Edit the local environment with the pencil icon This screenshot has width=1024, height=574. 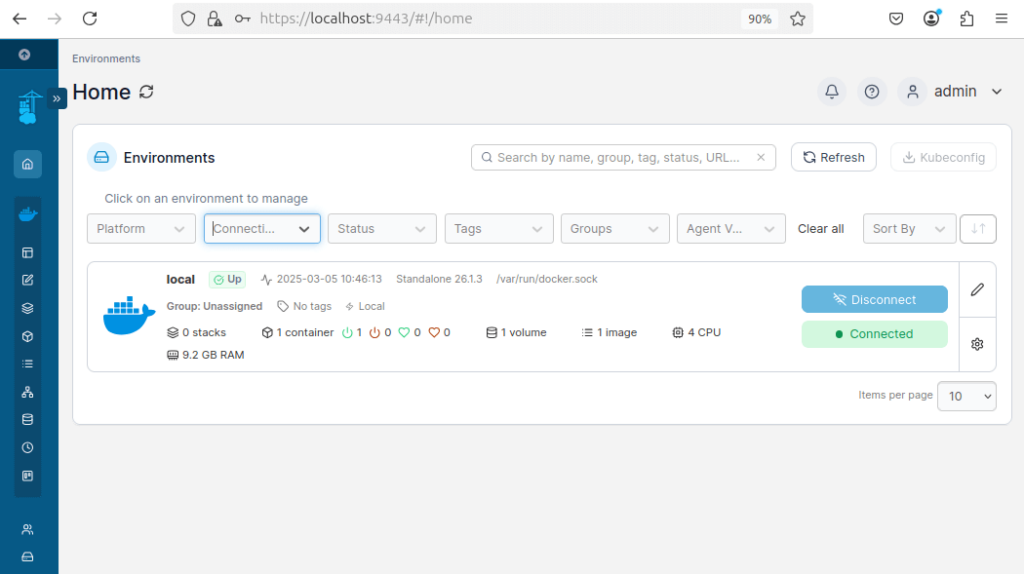(x=977, y=289)
